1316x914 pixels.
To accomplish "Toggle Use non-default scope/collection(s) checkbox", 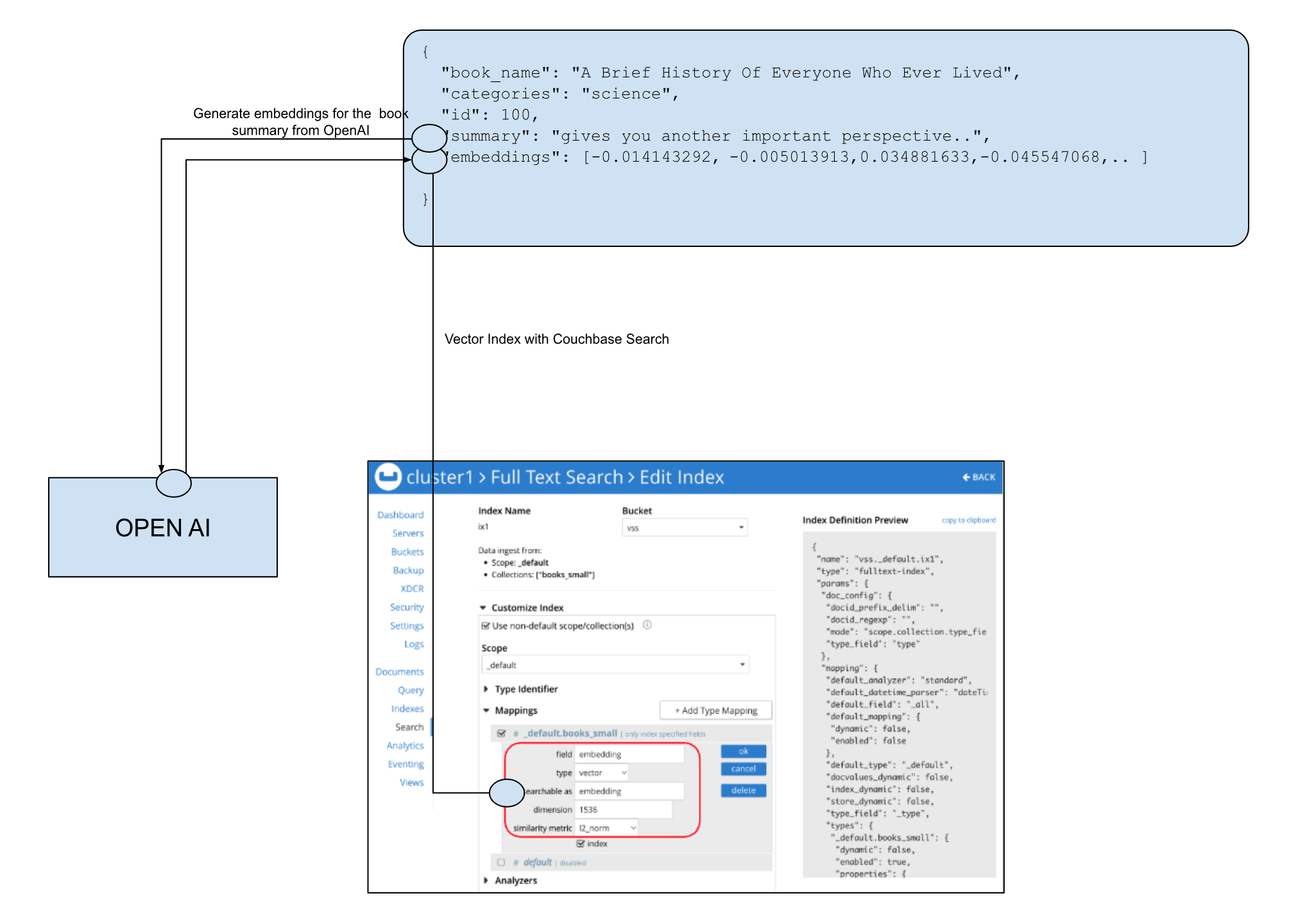I will click(486, 626).
